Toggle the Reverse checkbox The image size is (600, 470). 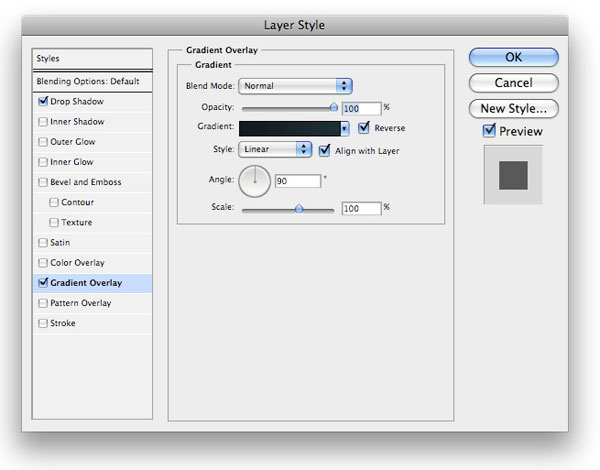coord(364,127)
